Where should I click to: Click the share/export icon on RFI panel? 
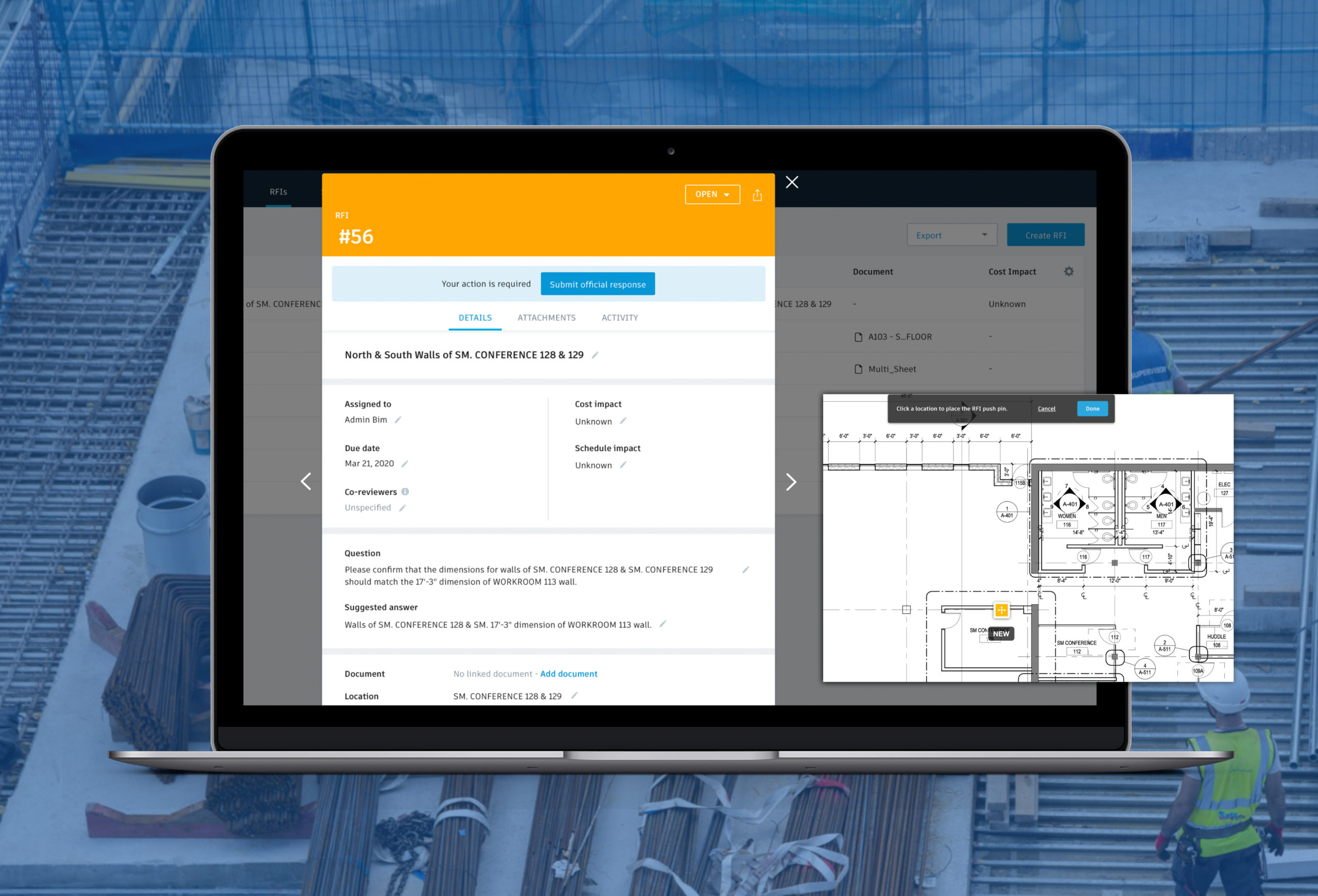click(757, 196)
